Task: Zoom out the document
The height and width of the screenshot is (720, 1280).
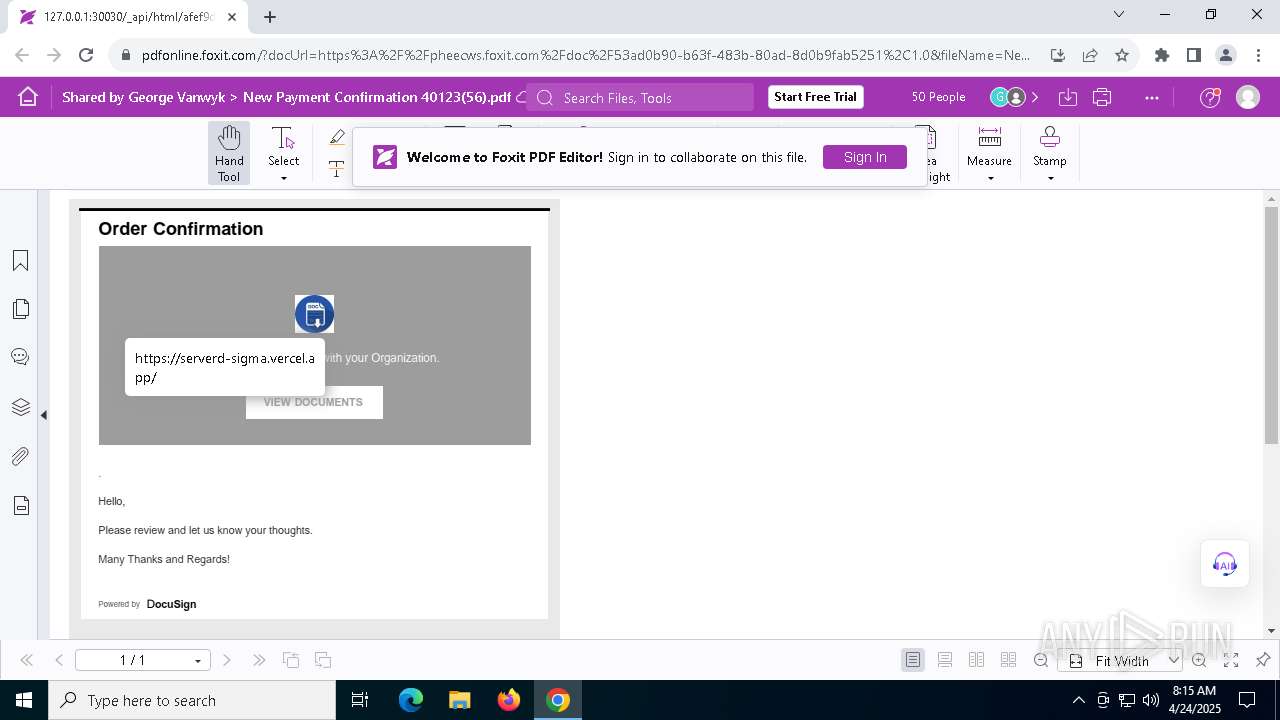Action: [x=1041, y=660]
